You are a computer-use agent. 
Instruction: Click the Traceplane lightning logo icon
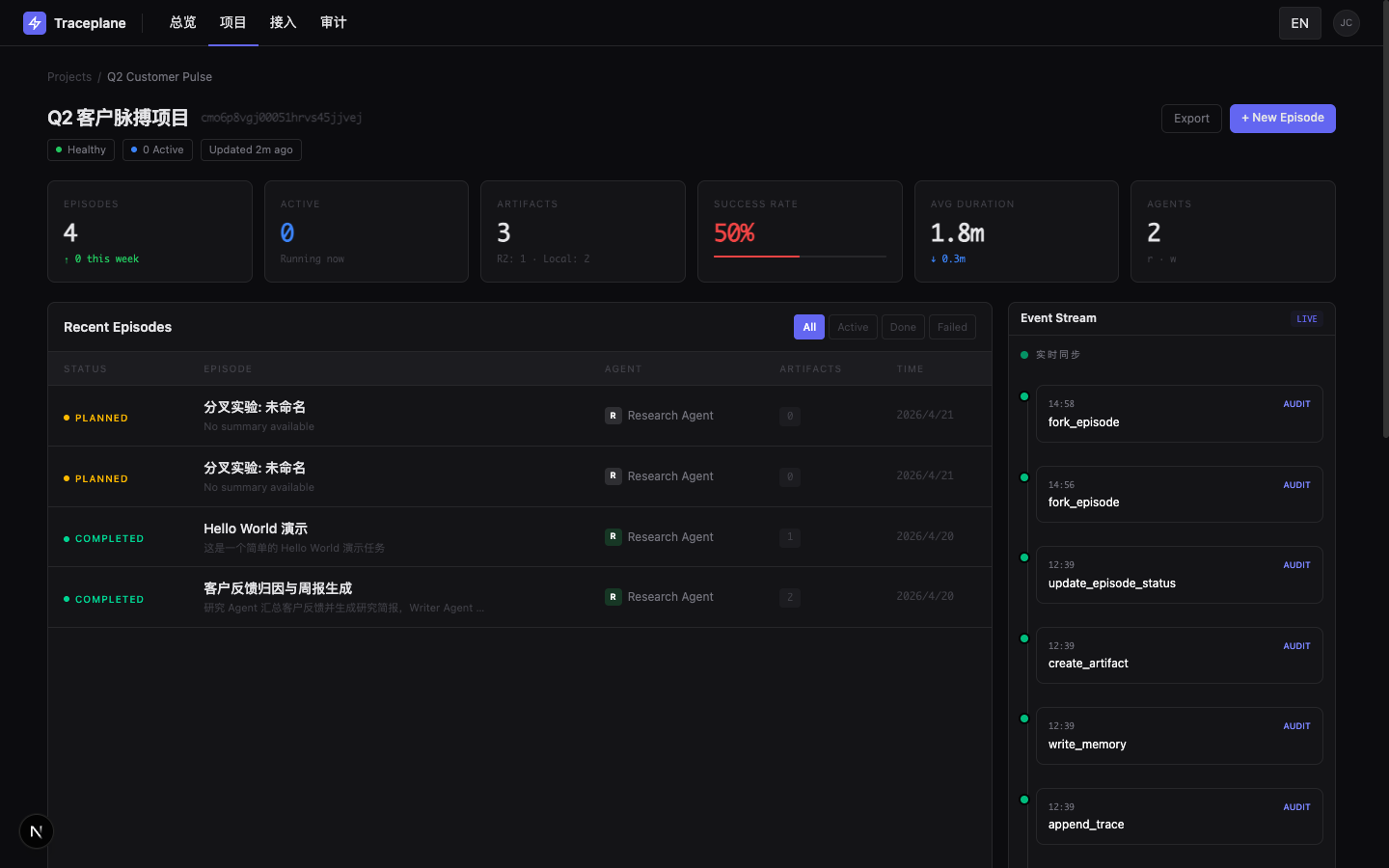pyautogui.click(x=35, y=22)
